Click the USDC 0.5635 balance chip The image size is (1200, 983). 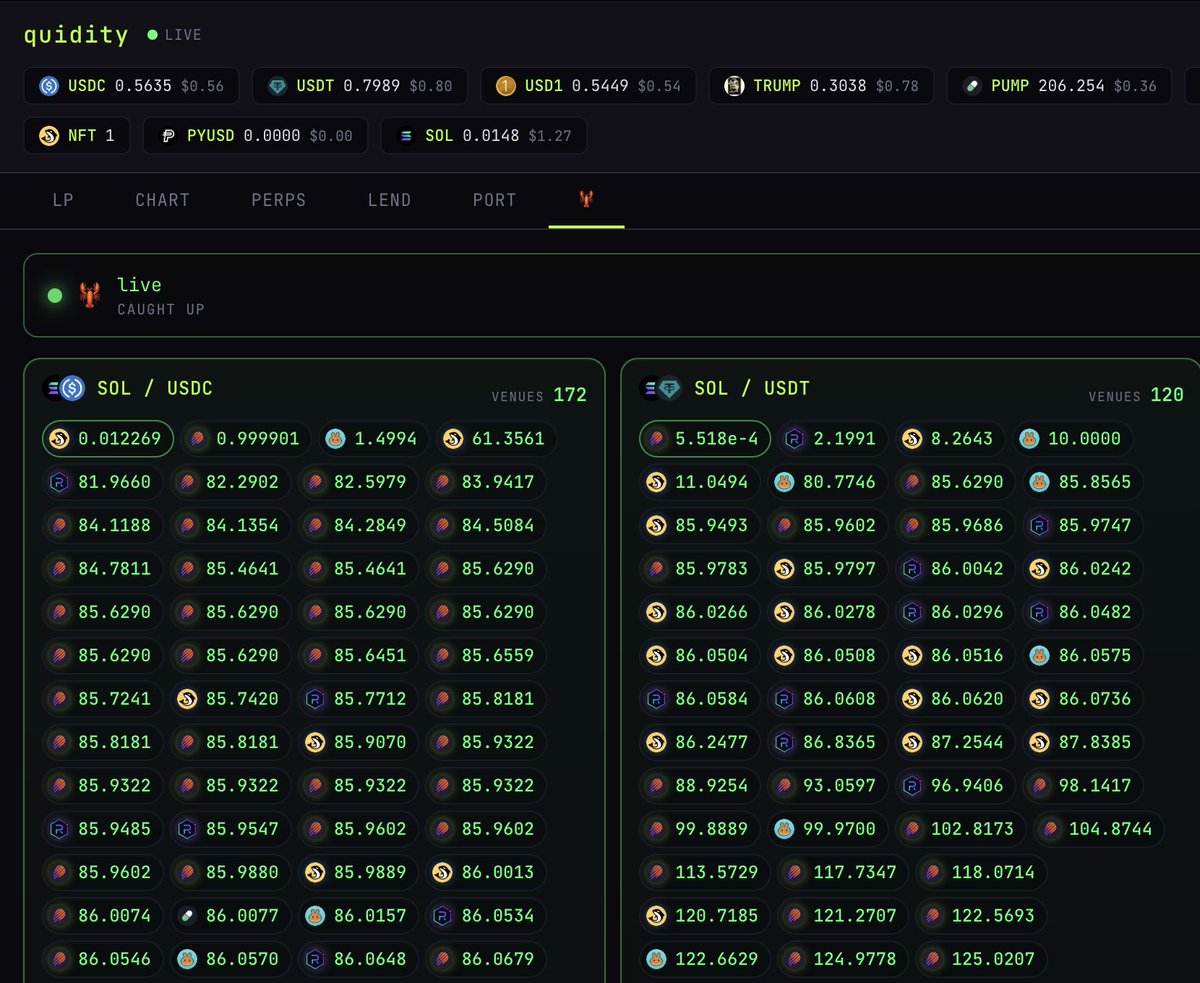[131, 86]
